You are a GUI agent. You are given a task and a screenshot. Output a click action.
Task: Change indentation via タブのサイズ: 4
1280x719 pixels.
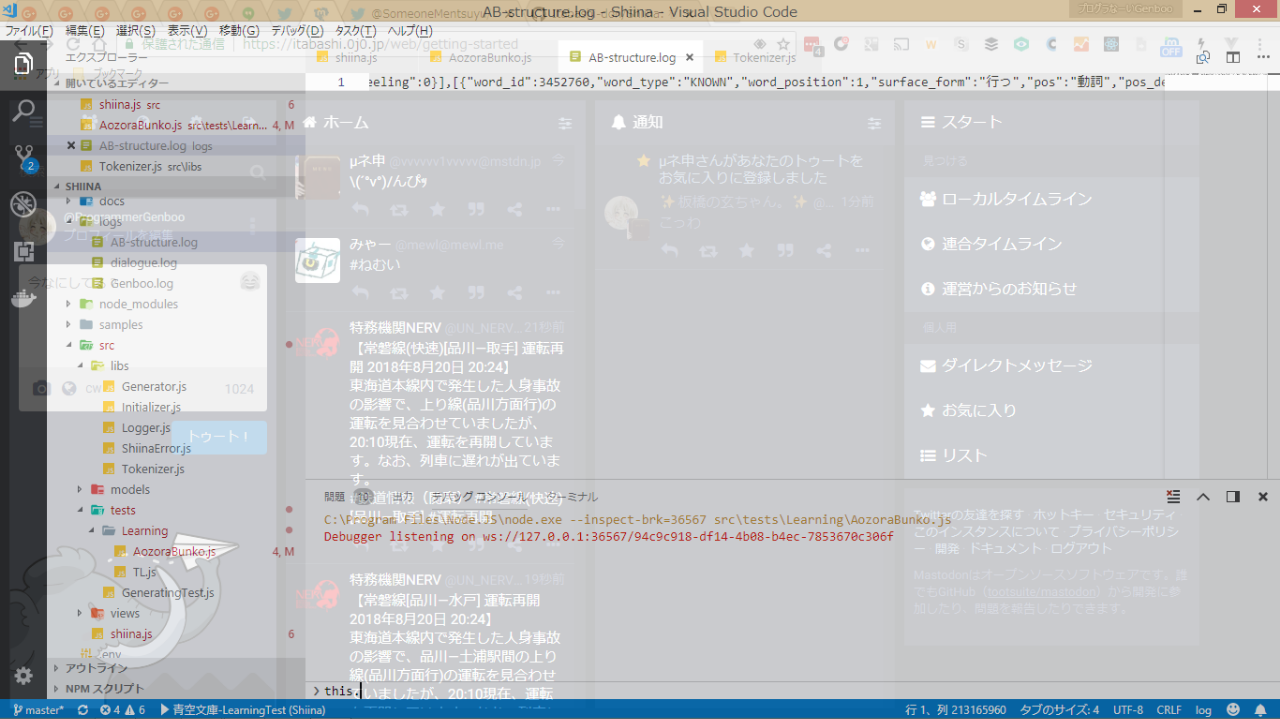[1059, 710]
